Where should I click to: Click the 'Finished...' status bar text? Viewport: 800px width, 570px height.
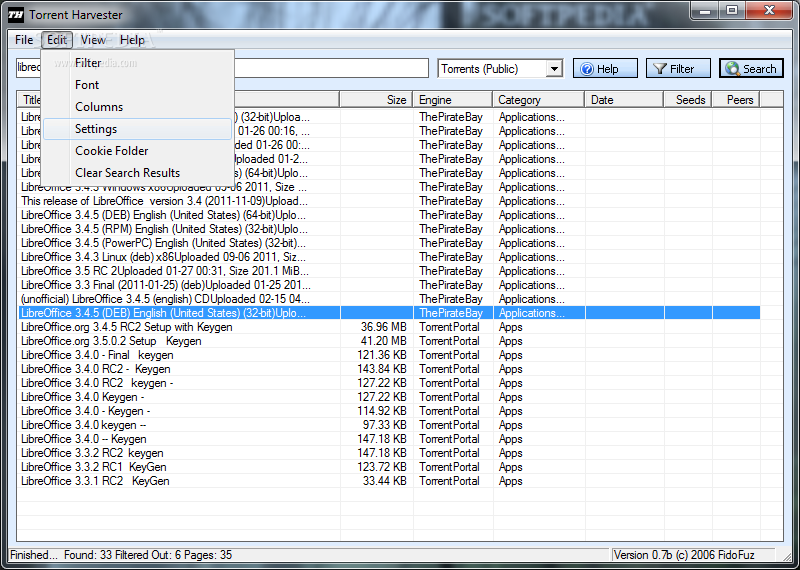[34, 555]
